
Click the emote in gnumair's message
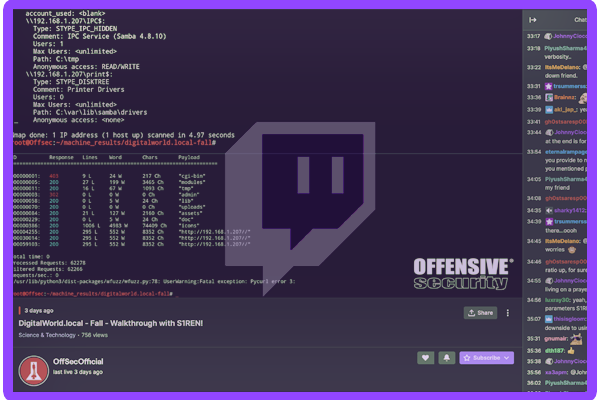(576, 338)
